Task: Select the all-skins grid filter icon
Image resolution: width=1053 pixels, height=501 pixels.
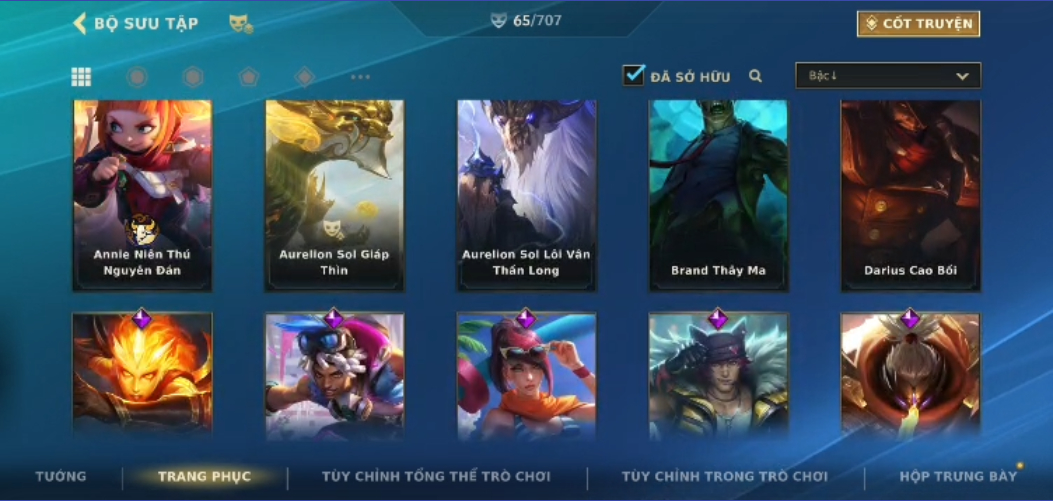Action: click(x=81, y=77)
